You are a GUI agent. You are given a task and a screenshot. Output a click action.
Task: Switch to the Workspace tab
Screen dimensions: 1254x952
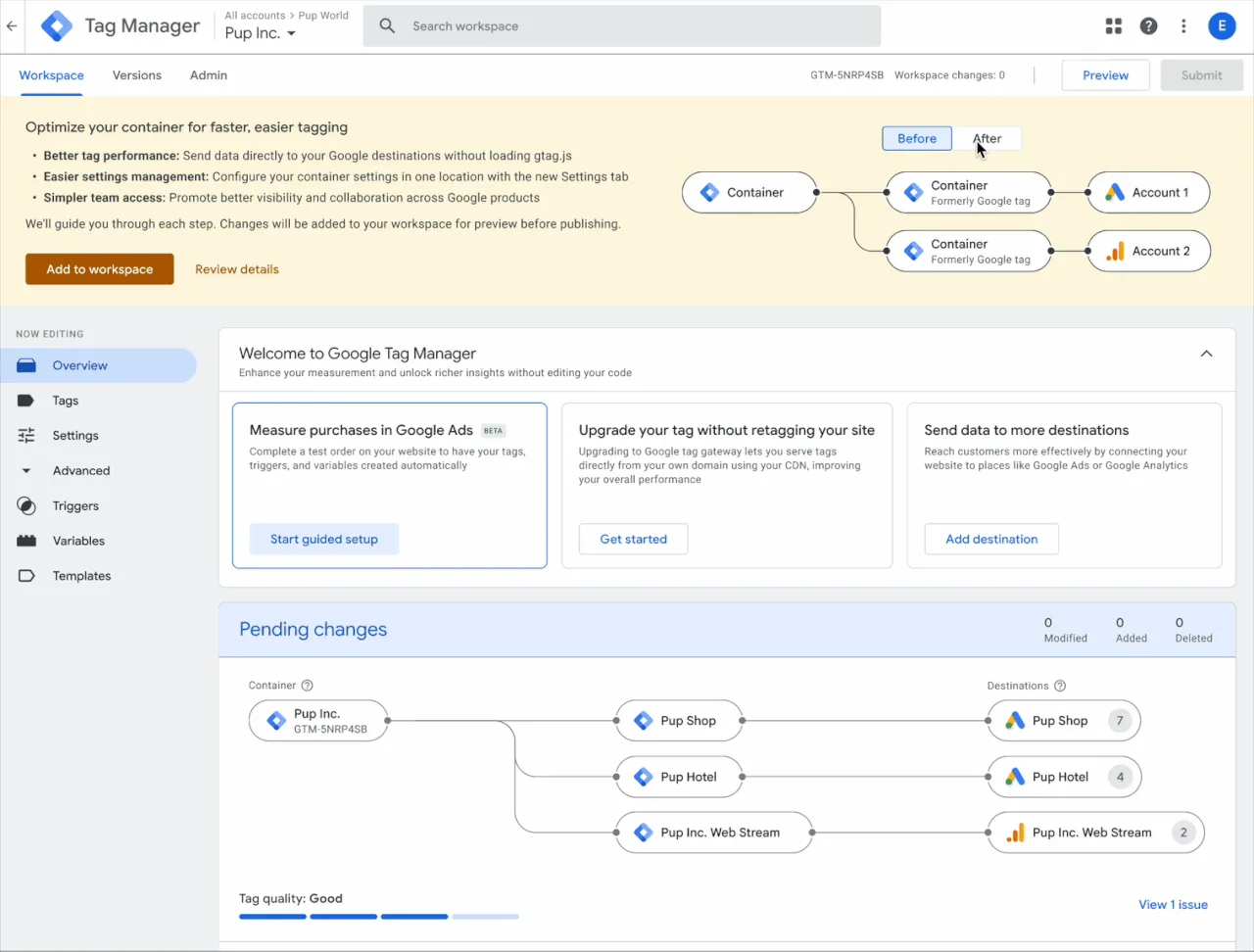[x=51, y=75]
